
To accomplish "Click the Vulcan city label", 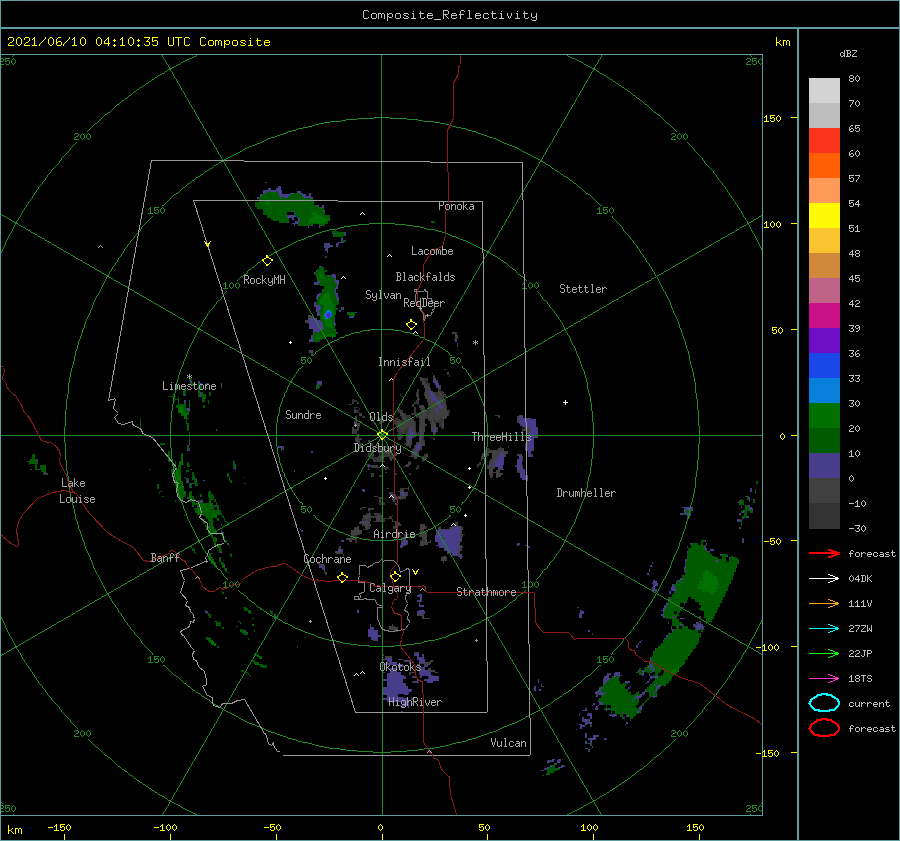I will tap(508, 743).
